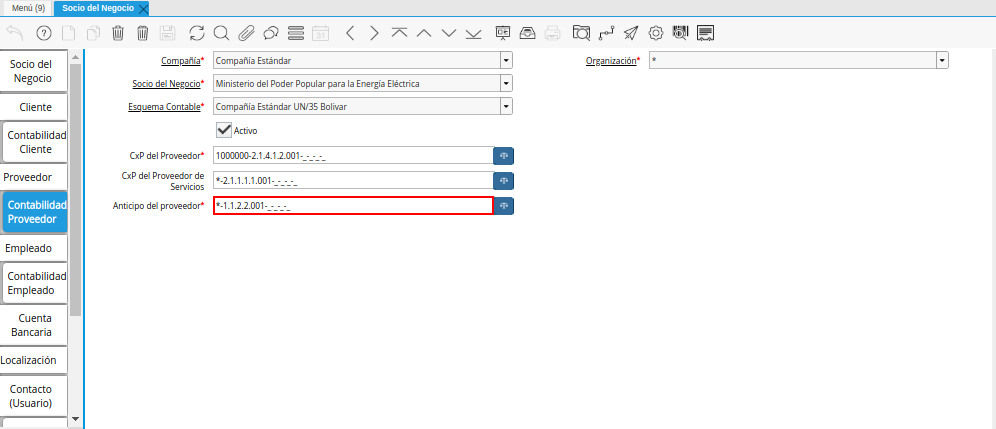Click the CxP del Proveedor account field

pos(353,156)
